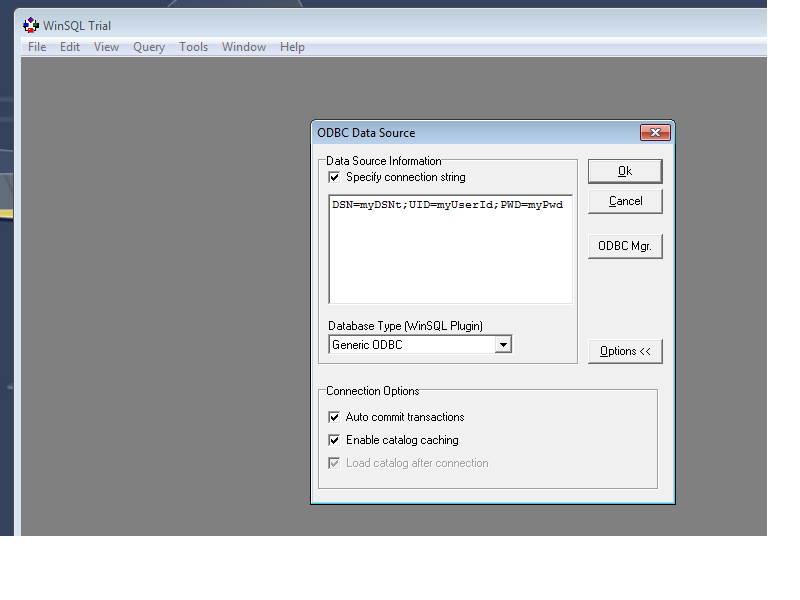Open the View menu
The image size is (800, 600).
(x=106, y=47)
